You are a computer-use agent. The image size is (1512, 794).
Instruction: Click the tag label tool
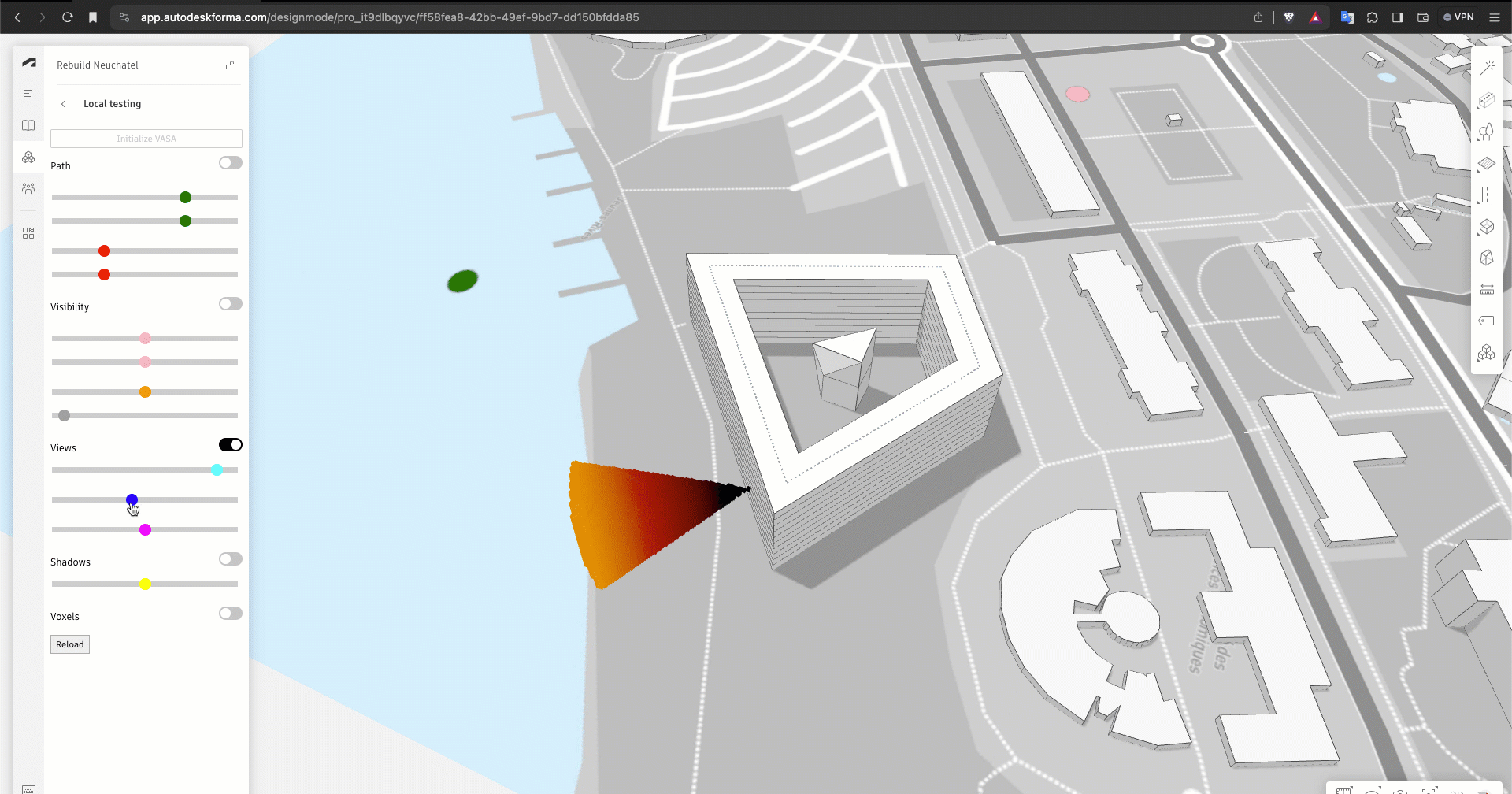pos(1486,321)
